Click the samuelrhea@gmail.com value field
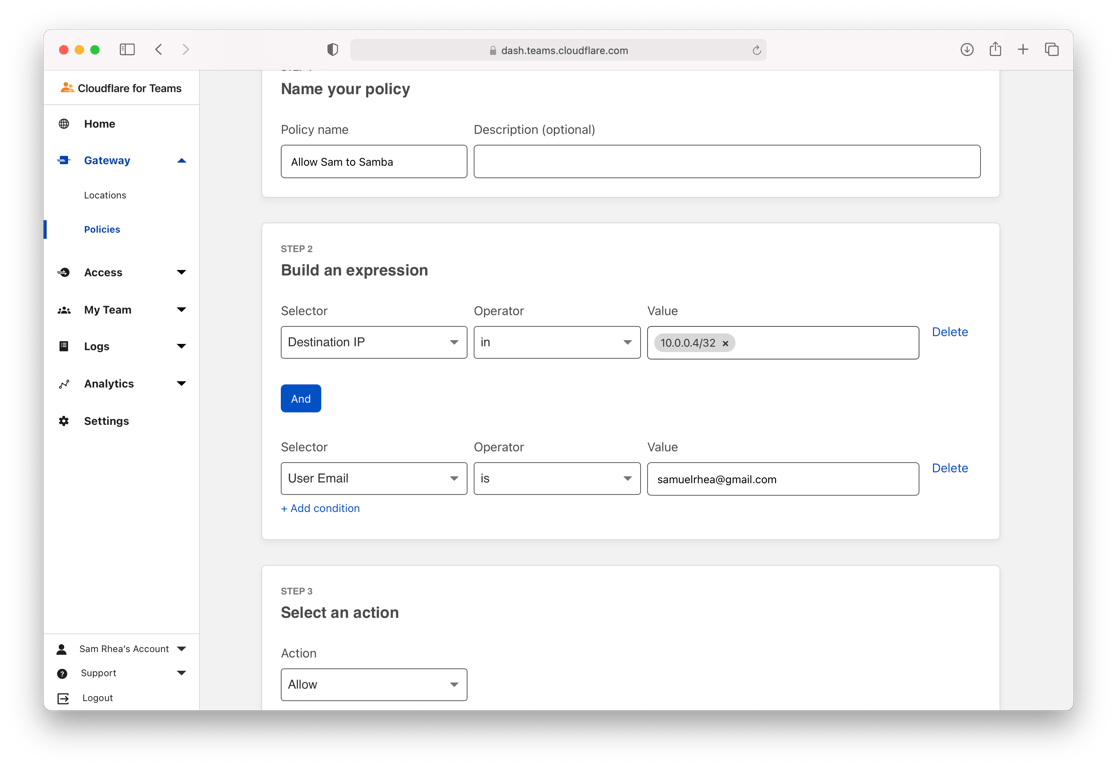This screenshot has height=768, width=1117. [x=783, y=479]
